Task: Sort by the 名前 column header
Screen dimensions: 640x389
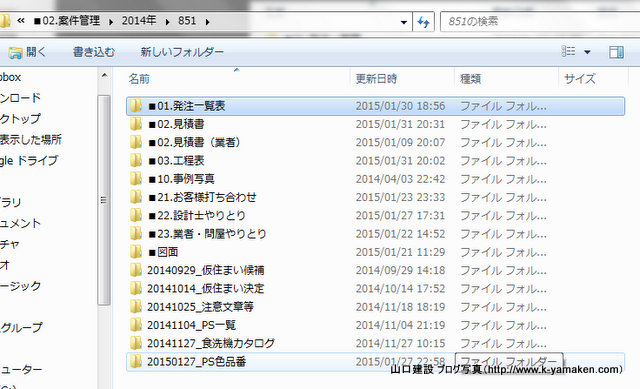Action: pos(139,79)
